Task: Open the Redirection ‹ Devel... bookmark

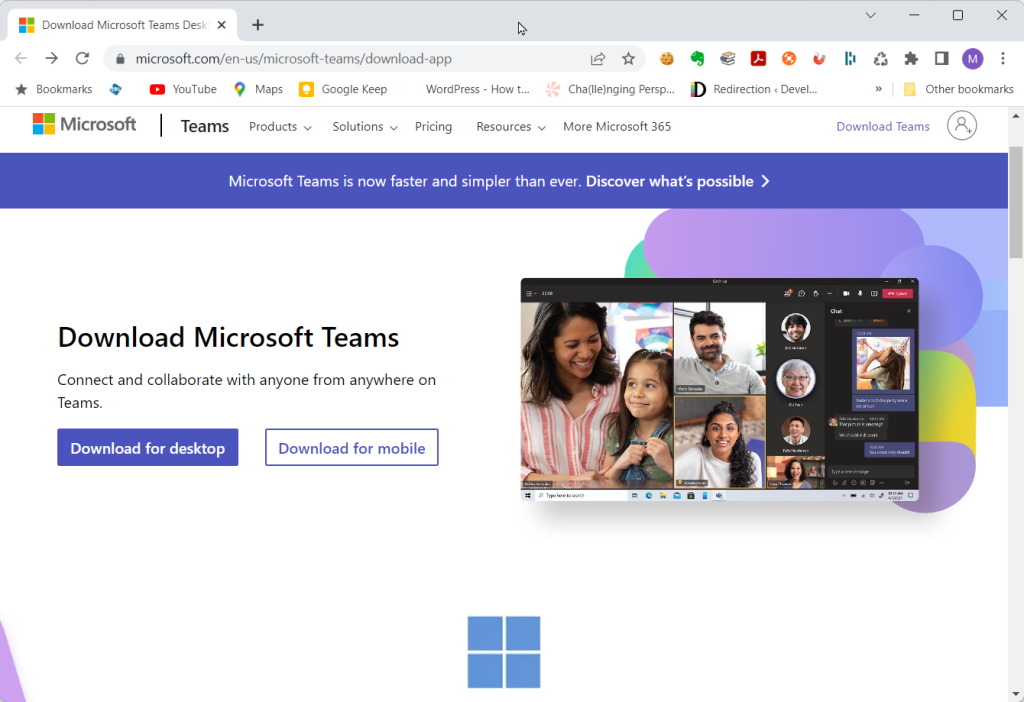Action: 754,89
